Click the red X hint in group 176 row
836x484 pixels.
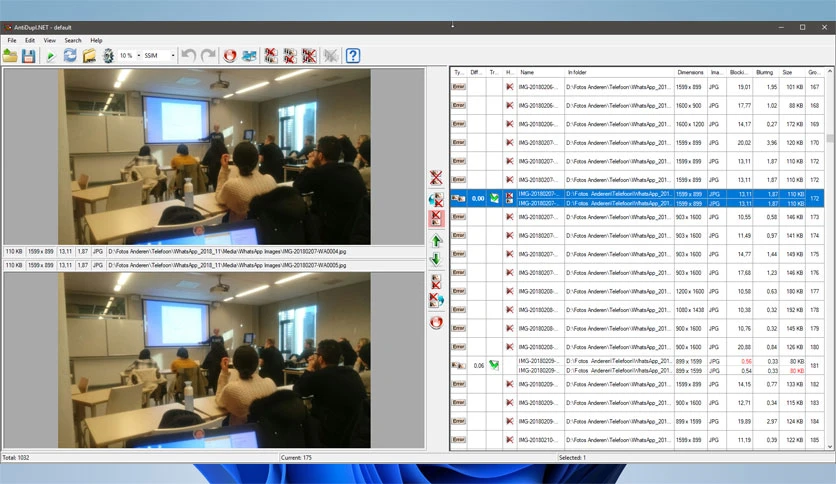(510, 272)
